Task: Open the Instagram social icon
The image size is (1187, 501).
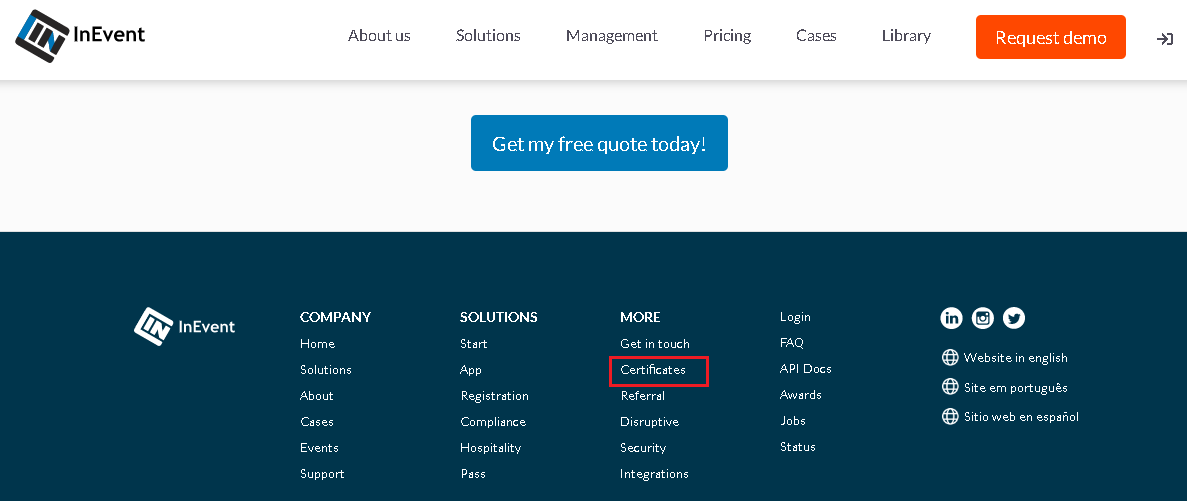Action: (x=983, y=318)
